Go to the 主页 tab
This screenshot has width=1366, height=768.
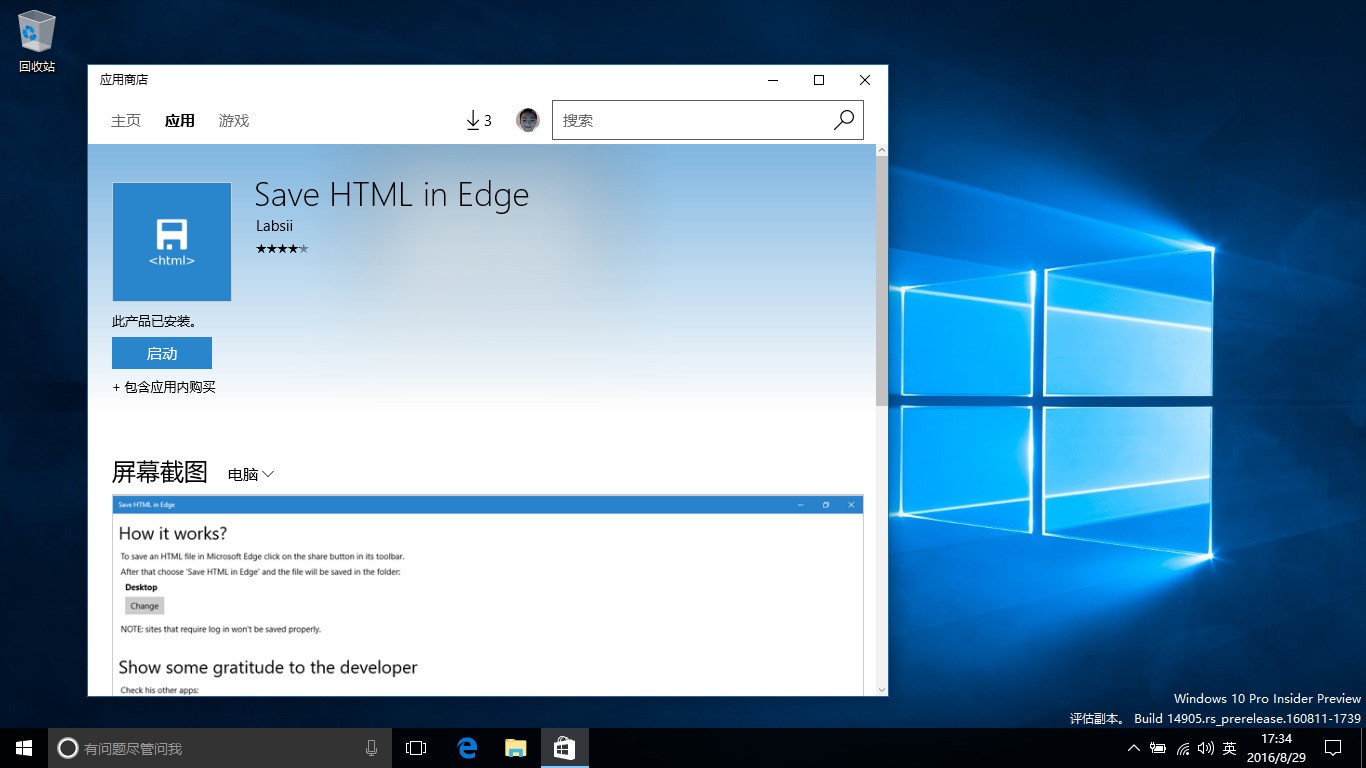click(x=126, y=121)
